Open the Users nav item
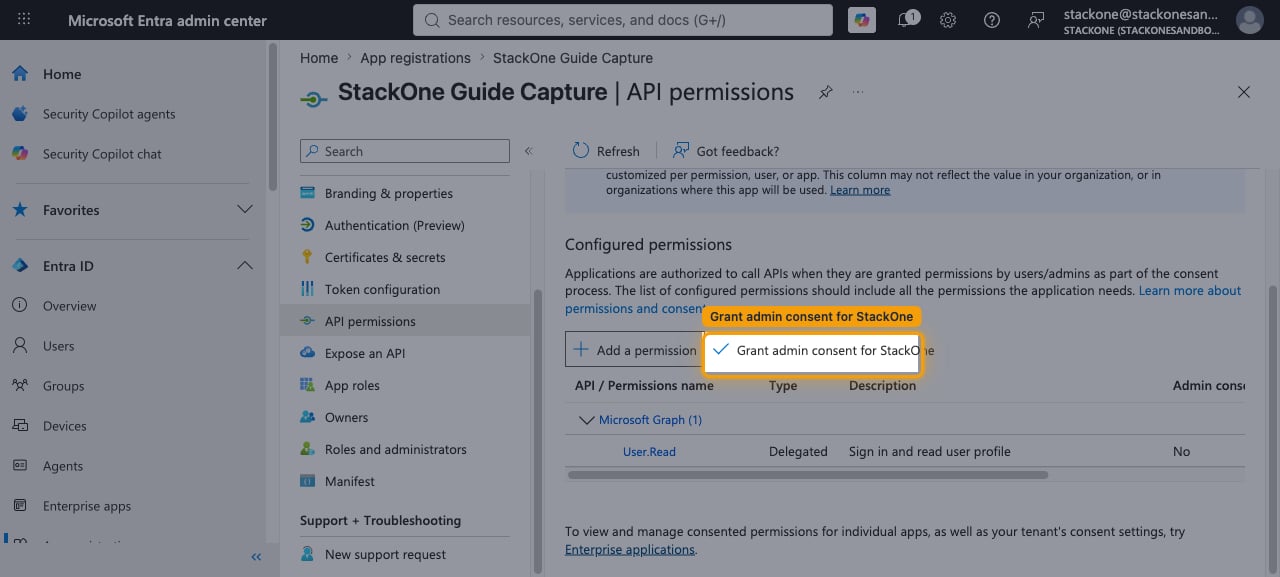Viewport: 1280px width, 577px height. point(58,346)
